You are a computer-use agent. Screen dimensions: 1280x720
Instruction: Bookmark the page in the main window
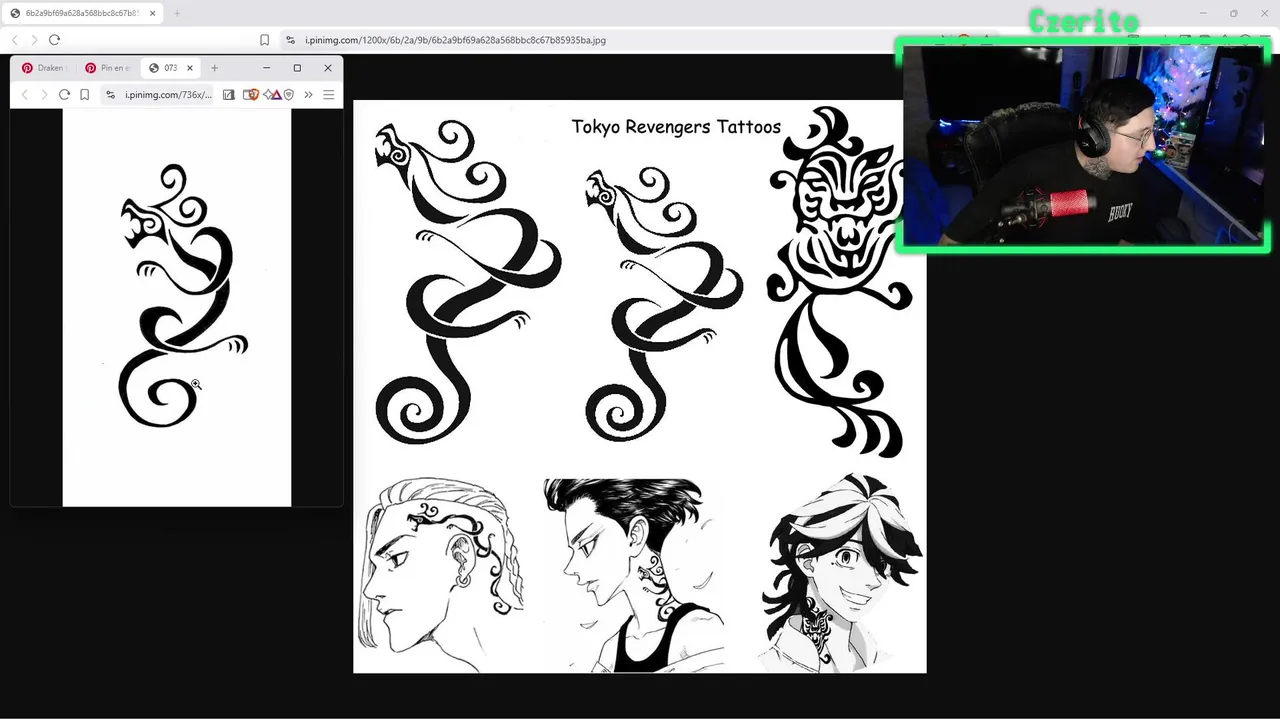(264, 40)
